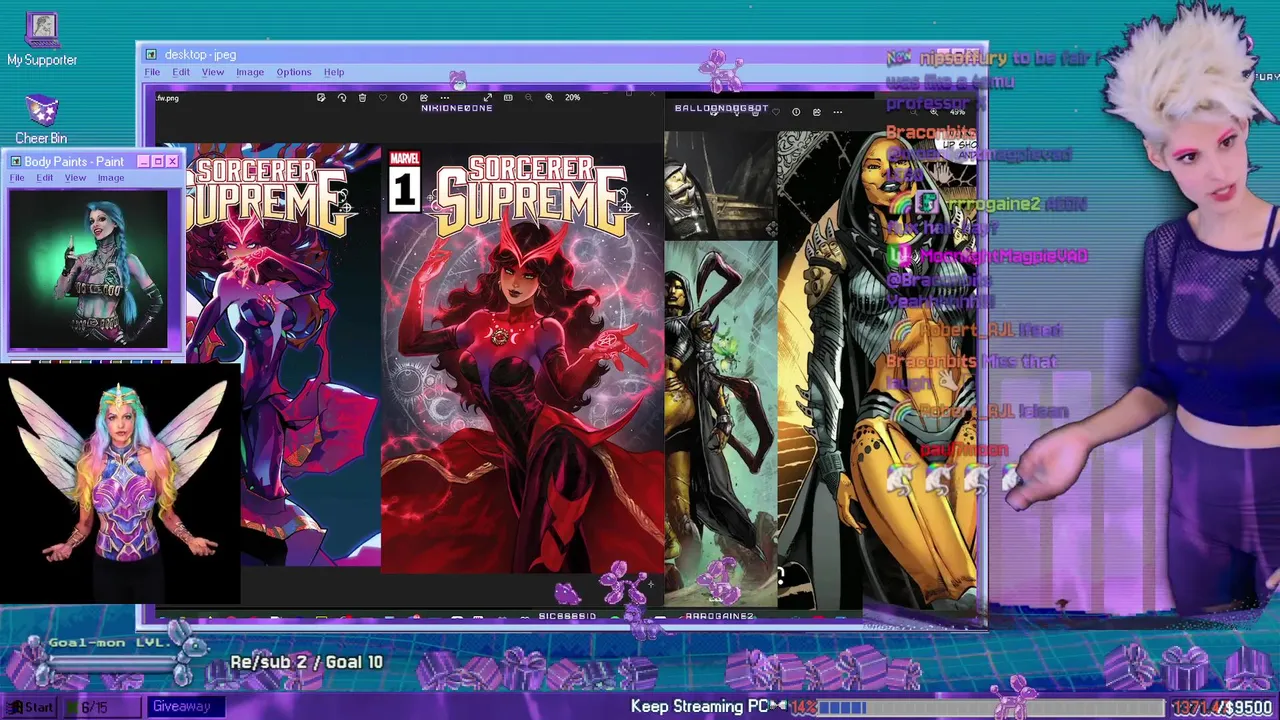Select the rainbow fairy wings body paint image
Screen dimensions: 1280x720
coord(120,482)
